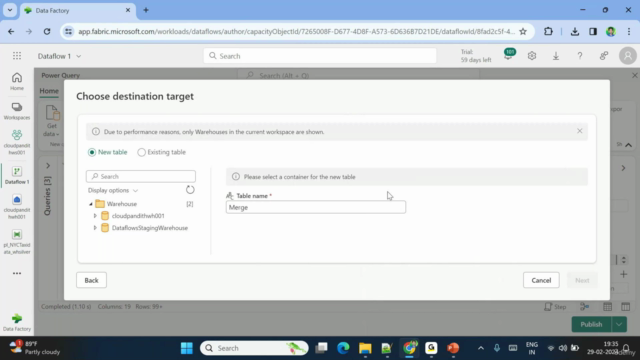This screenshot has width=640, height=360.
Task: Open the Publish dropdown arrow
Action: (619, 324)
